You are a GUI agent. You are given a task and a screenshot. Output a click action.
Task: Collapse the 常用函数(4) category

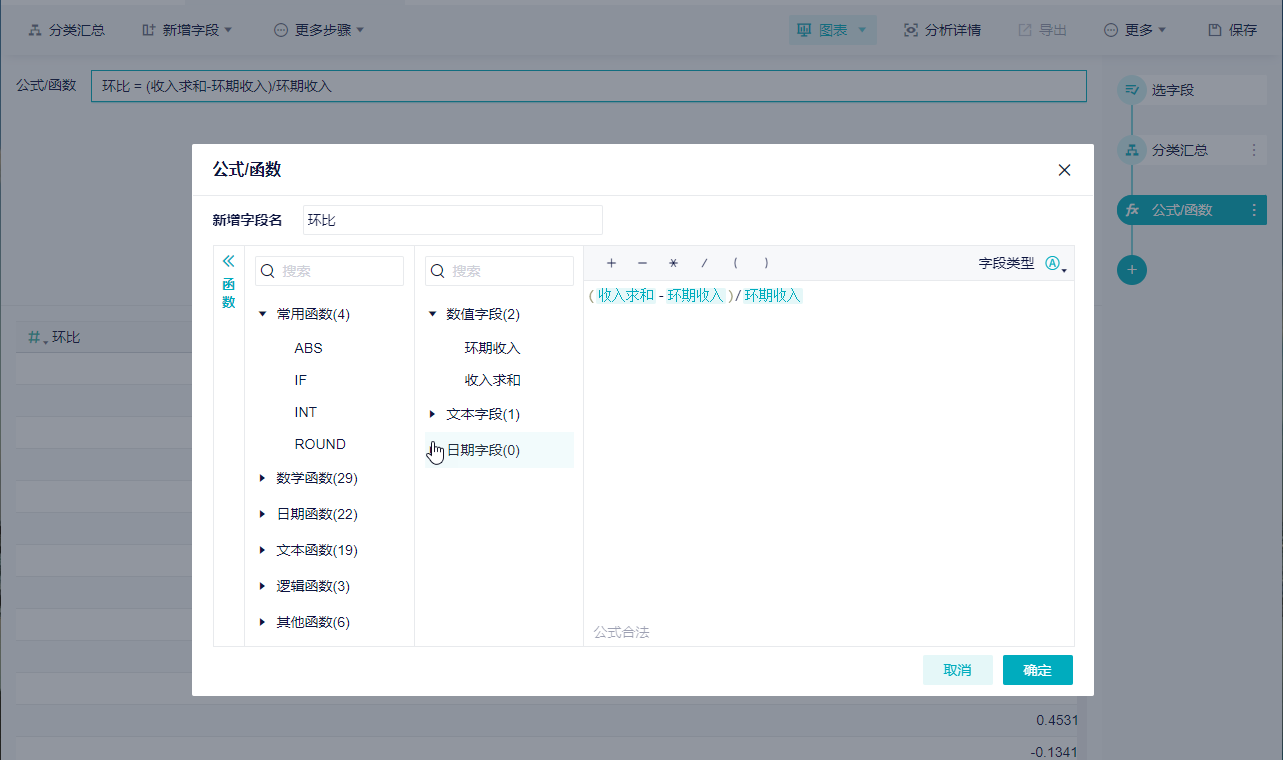coord(263,314)
